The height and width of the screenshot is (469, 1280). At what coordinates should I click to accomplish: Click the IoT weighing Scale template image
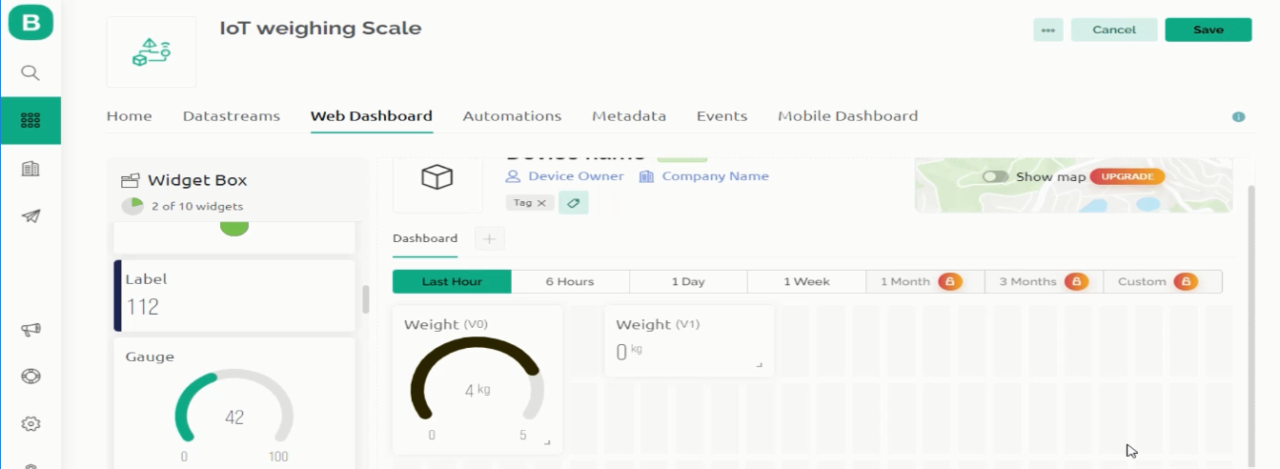pos(151,52)
